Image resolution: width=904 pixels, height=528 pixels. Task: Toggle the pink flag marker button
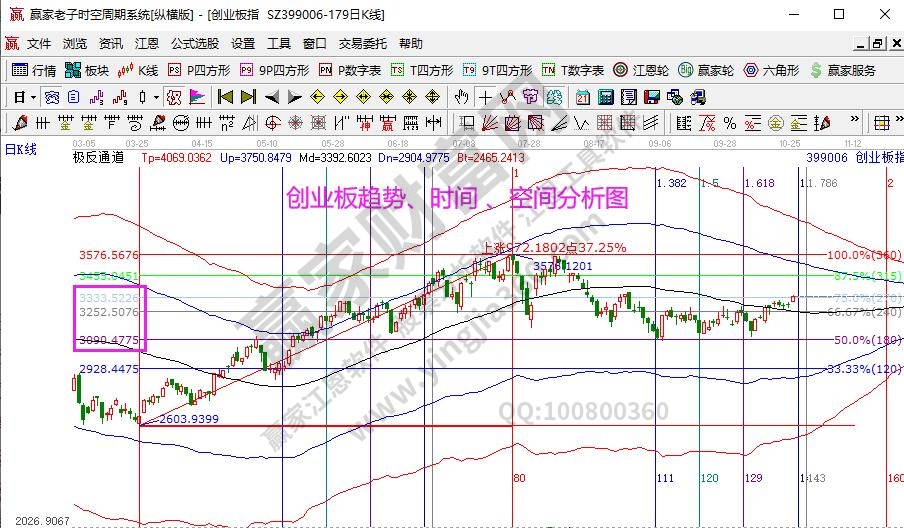pos(197,97)
